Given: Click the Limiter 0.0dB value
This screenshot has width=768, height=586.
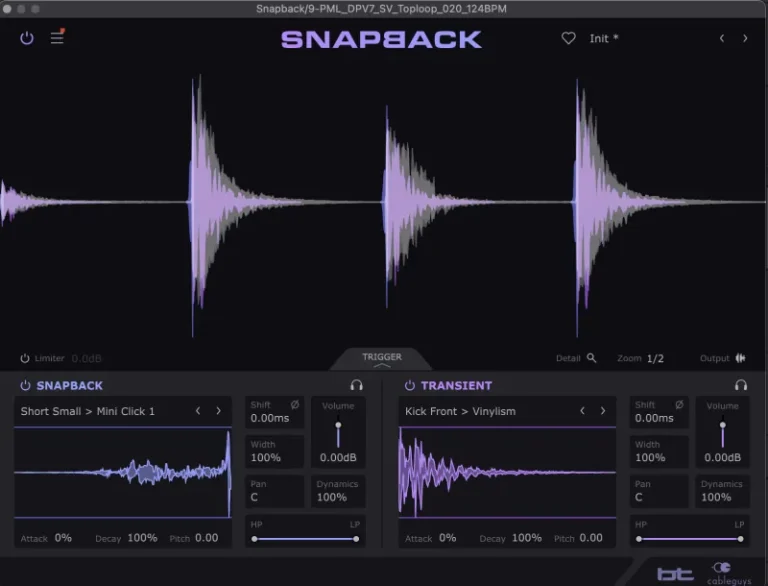Looking at the screenshot, I should (86, 358).
